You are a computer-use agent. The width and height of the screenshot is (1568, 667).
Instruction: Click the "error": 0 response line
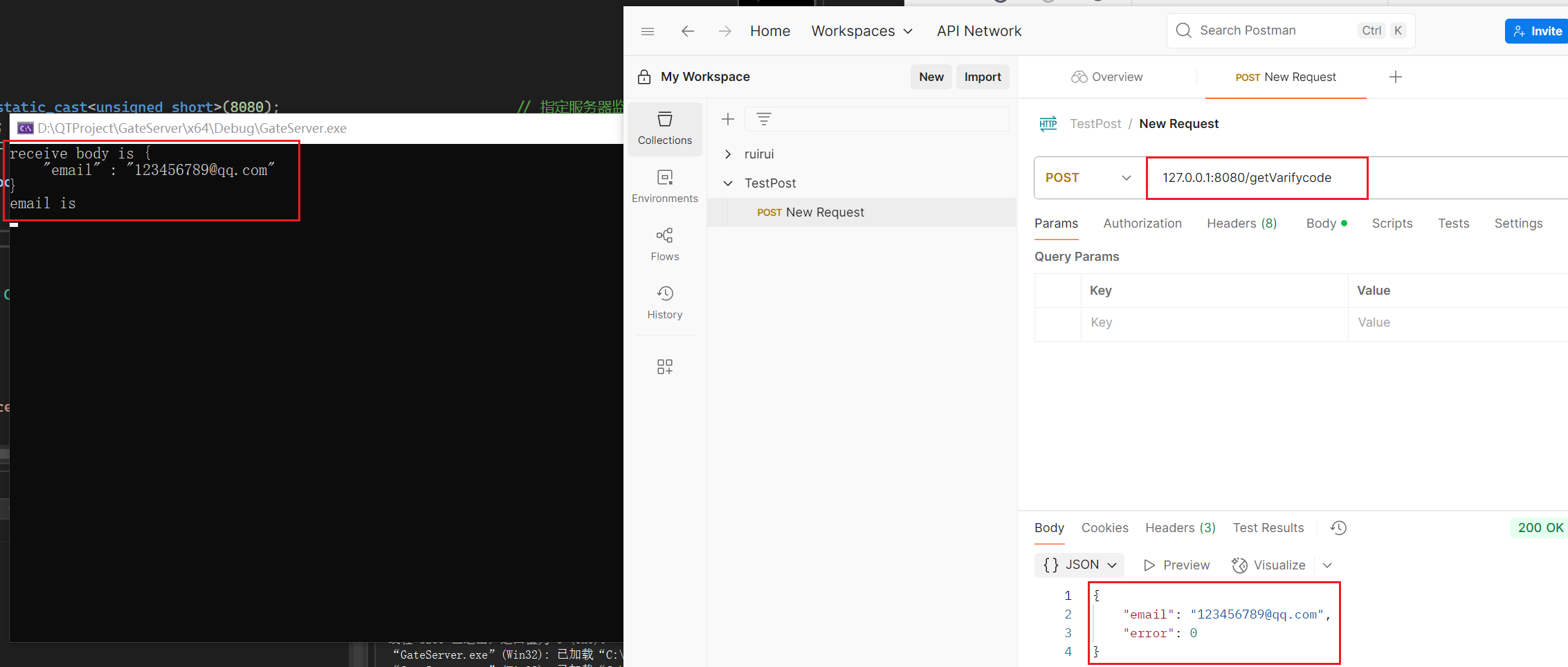1160,633
